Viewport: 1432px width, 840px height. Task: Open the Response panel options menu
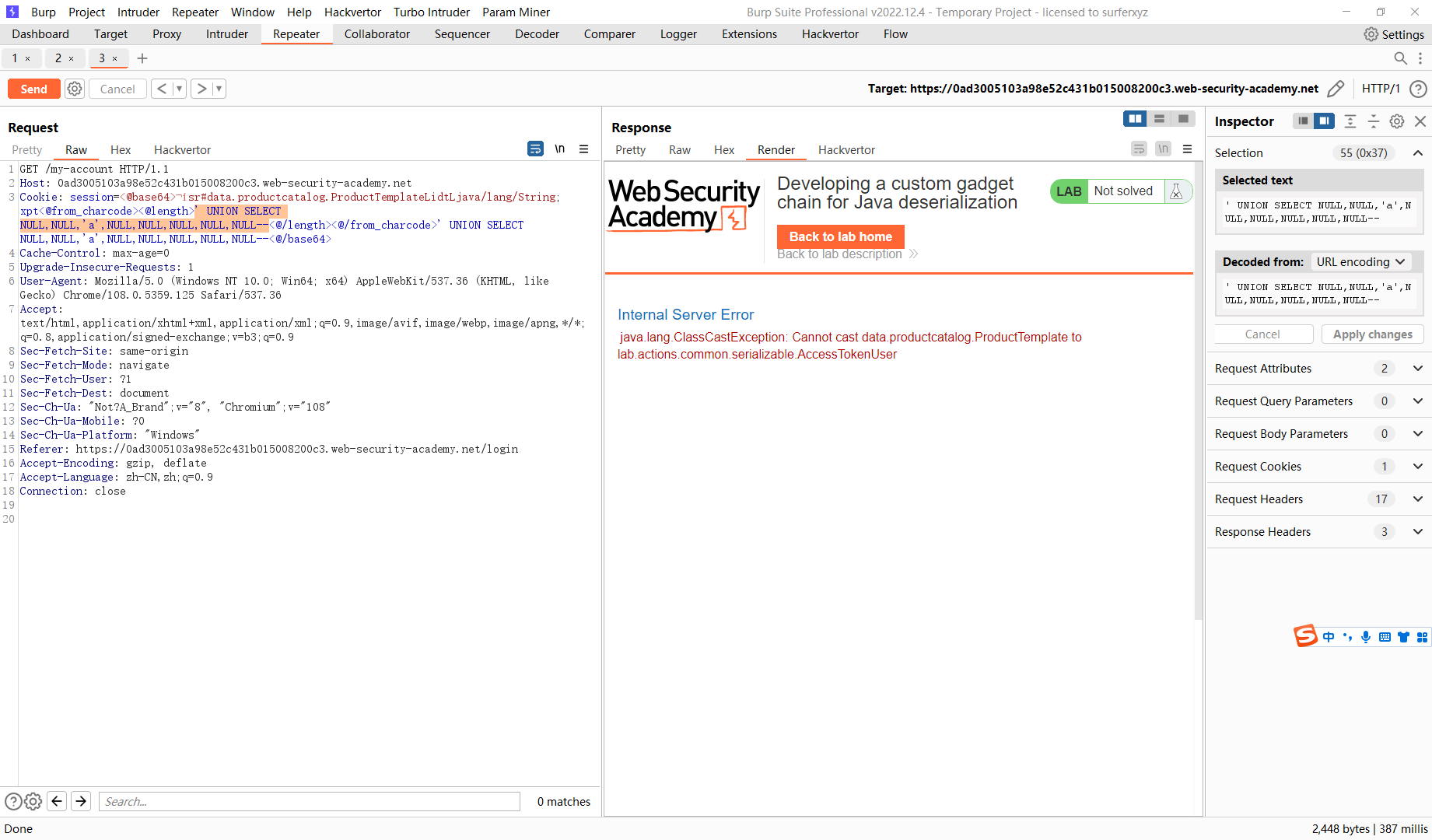1188,149
